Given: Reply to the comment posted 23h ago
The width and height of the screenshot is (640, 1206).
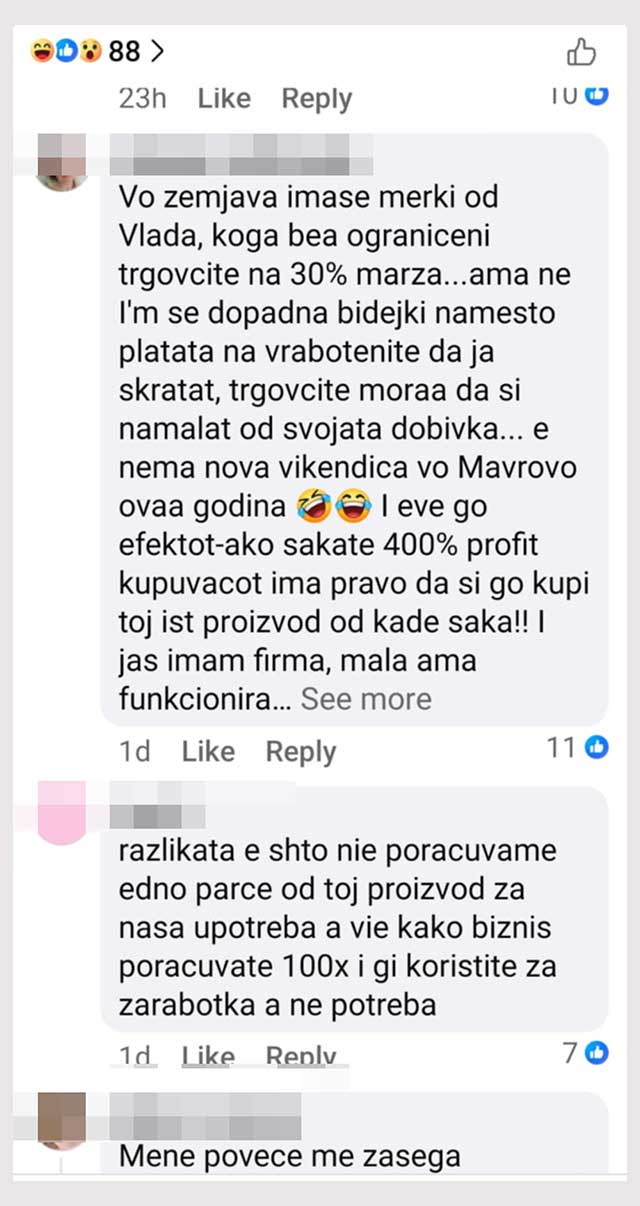Looking at the screenshot, I should (x=316, y=99).
